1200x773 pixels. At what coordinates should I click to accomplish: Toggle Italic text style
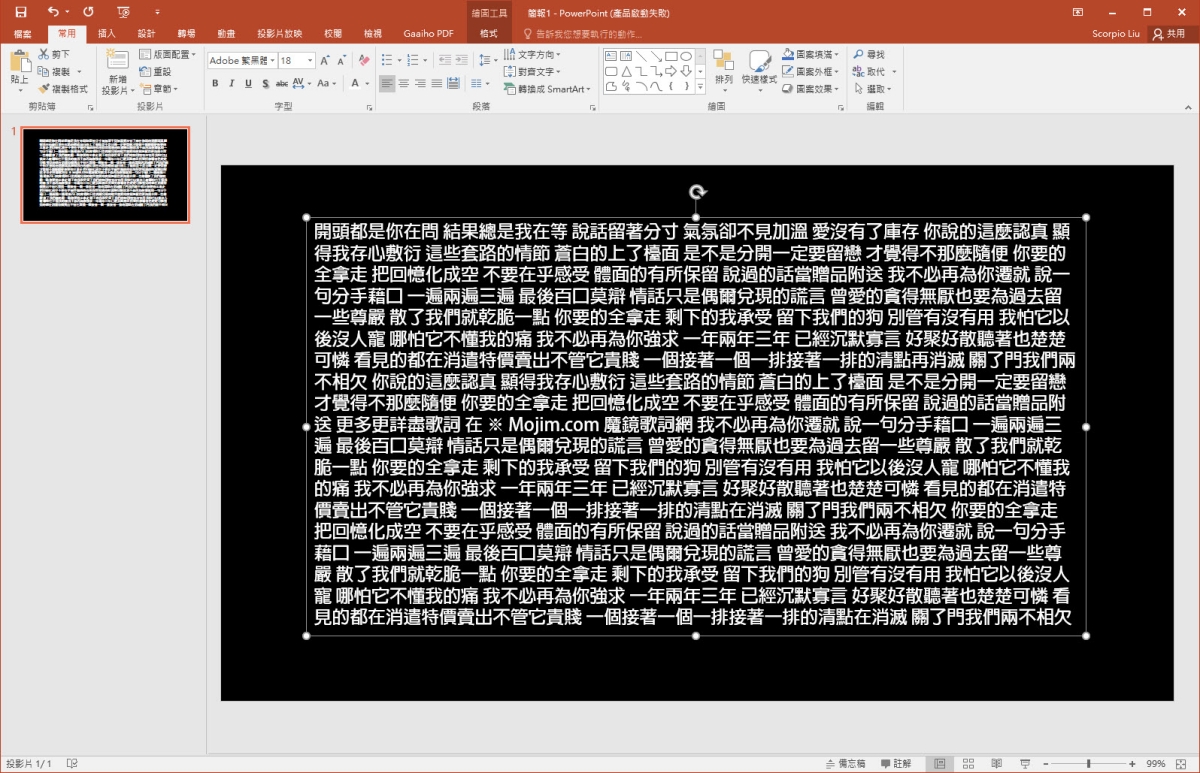232,84
